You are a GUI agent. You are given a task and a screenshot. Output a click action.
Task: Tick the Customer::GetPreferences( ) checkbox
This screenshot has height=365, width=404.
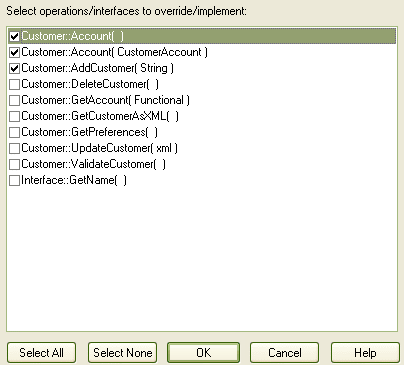(14, 132)
